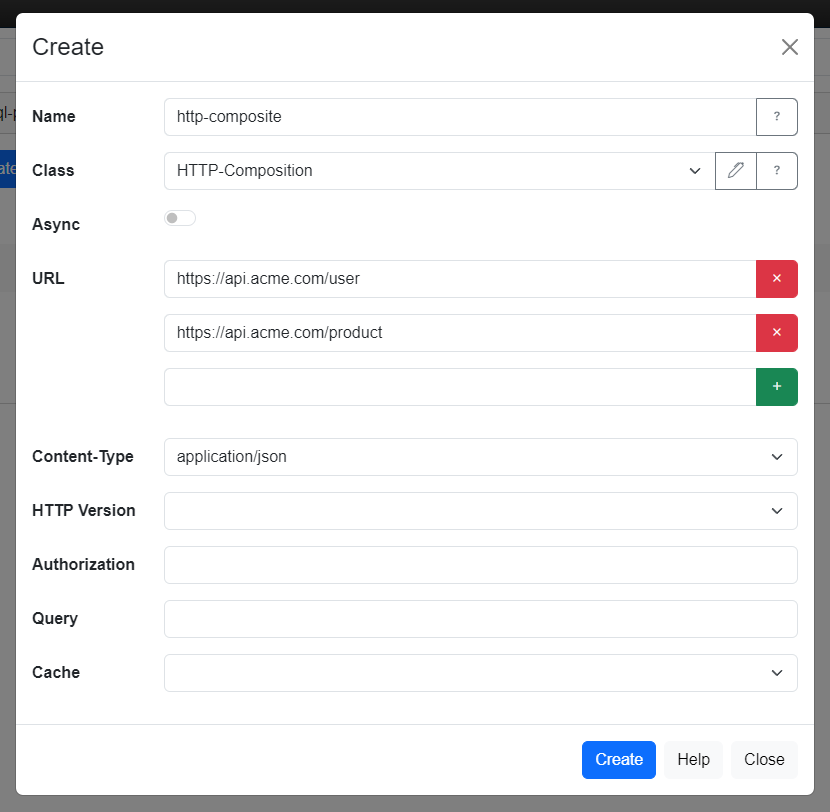Click the Close button in footer
Screen dimensions: 830x812
764,760
